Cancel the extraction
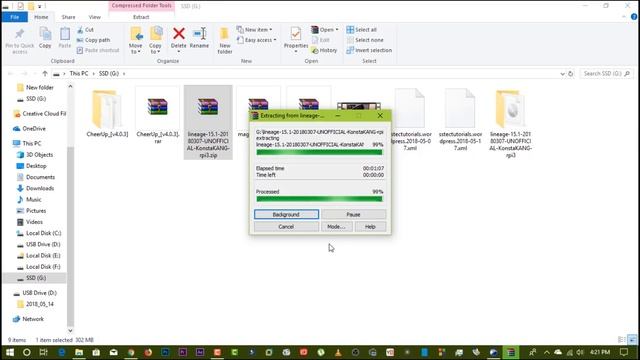 tap(286, 227)
